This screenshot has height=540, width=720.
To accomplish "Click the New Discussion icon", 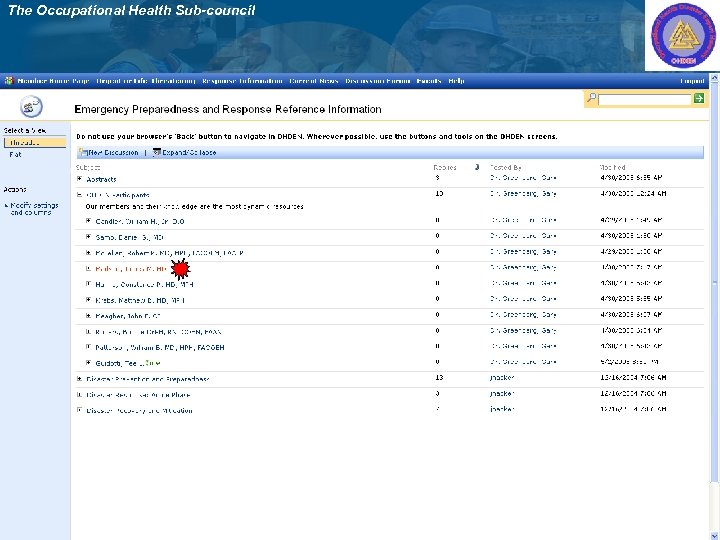I will [x=83, y=152].
